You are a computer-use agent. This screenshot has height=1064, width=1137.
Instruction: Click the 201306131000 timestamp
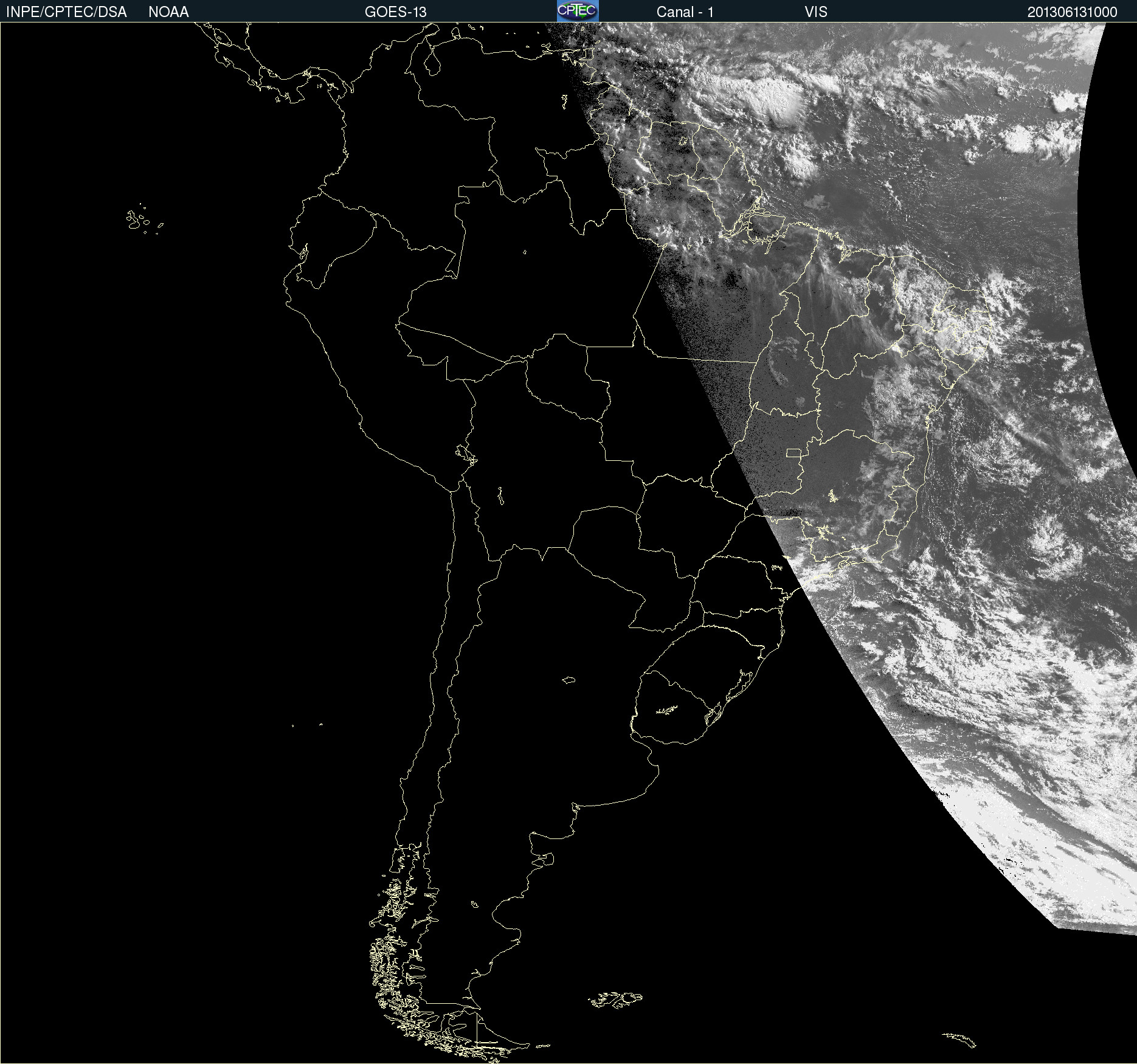tap(1072, 12)
